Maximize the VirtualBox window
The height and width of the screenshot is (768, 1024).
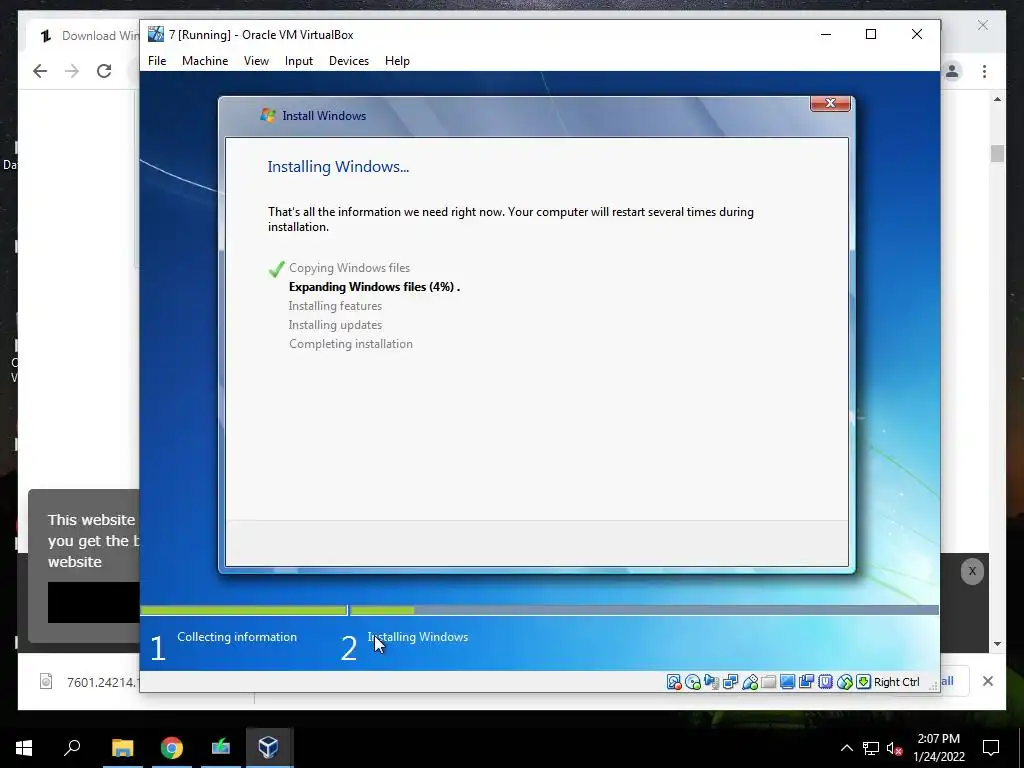(x=871, y=35)
